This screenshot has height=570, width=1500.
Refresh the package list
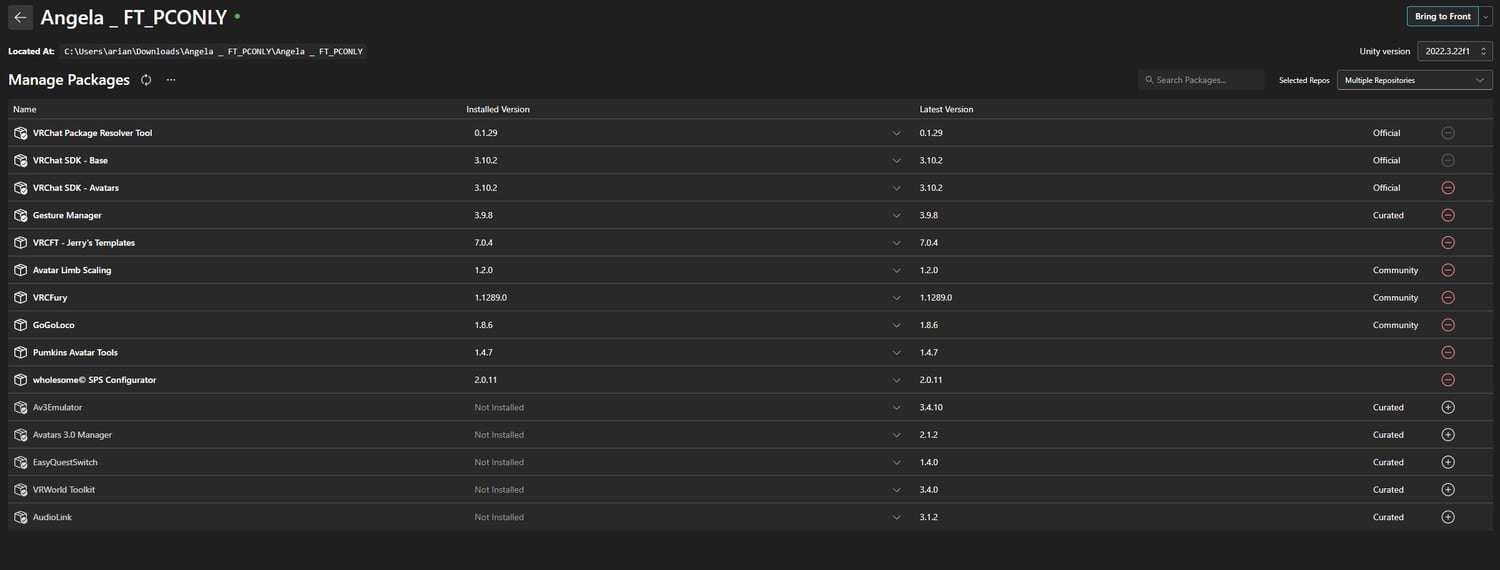(x=146, y=80)
